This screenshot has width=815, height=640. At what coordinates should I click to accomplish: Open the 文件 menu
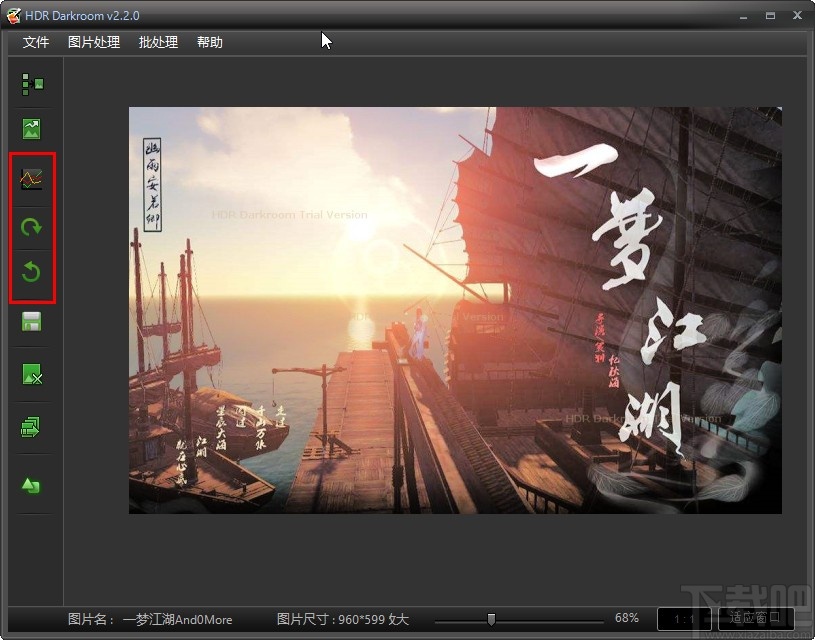(35, 42)
